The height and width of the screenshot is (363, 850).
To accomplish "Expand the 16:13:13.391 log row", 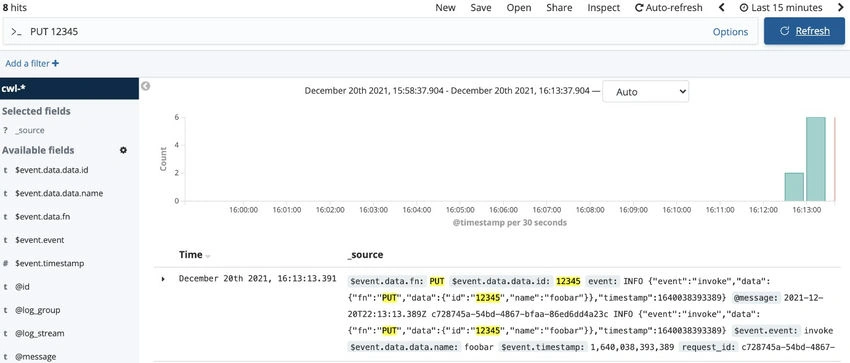I will tap(163, 279).
